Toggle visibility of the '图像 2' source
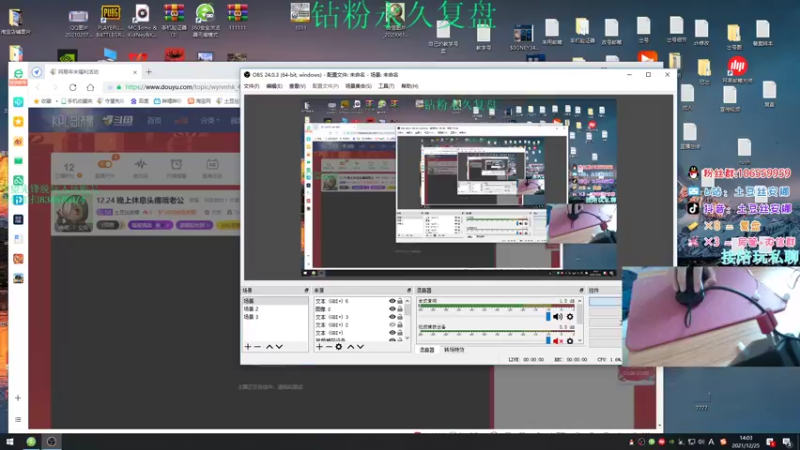The width and height of the screenshot is (800, 450). click(392, 309)
